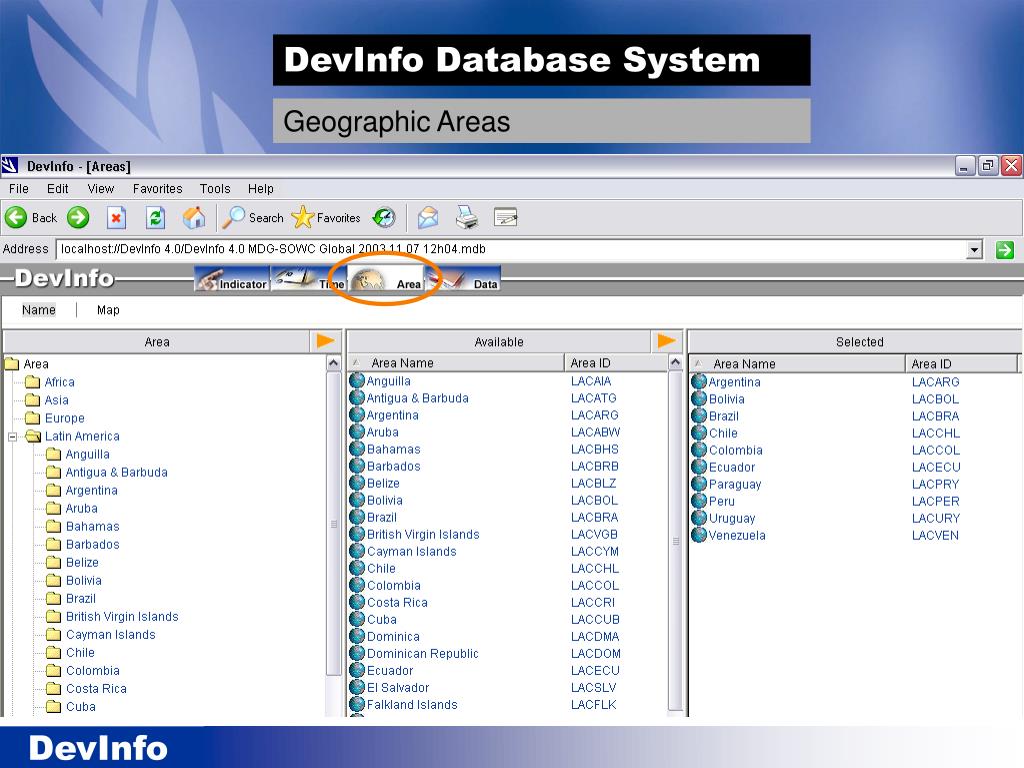Viewport: 1024px width, 768px height.
Task: Click the Refresh page icon
Action: 155,217
